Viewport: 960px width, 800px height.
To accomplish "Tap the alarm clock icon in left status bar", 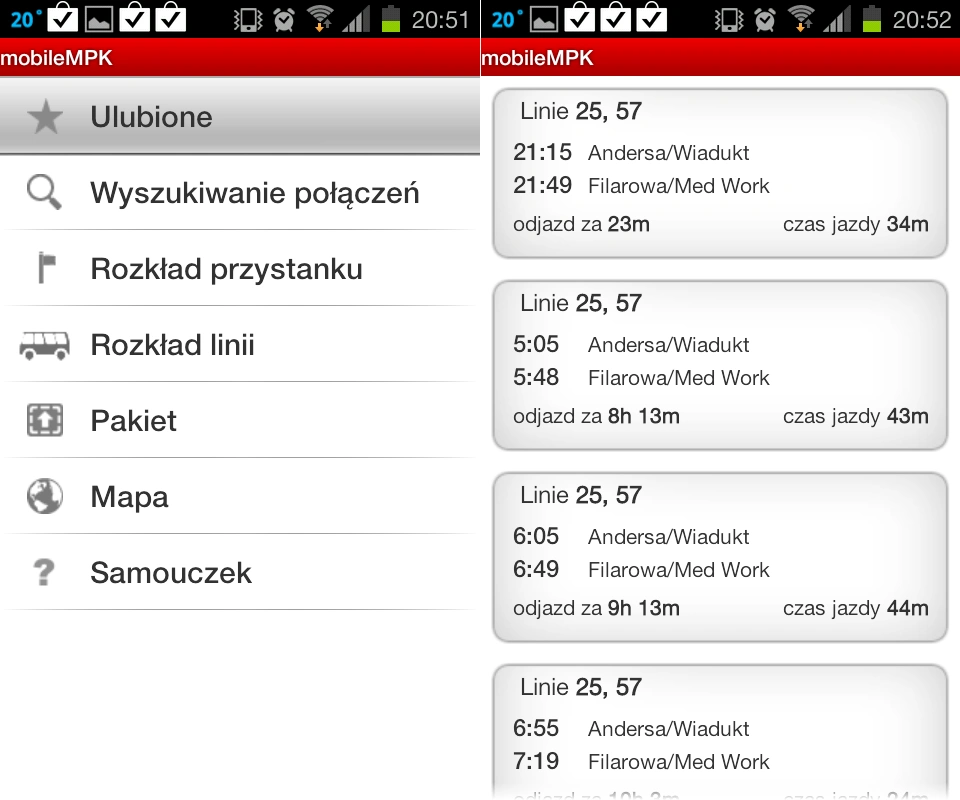I will pos(283,20).
